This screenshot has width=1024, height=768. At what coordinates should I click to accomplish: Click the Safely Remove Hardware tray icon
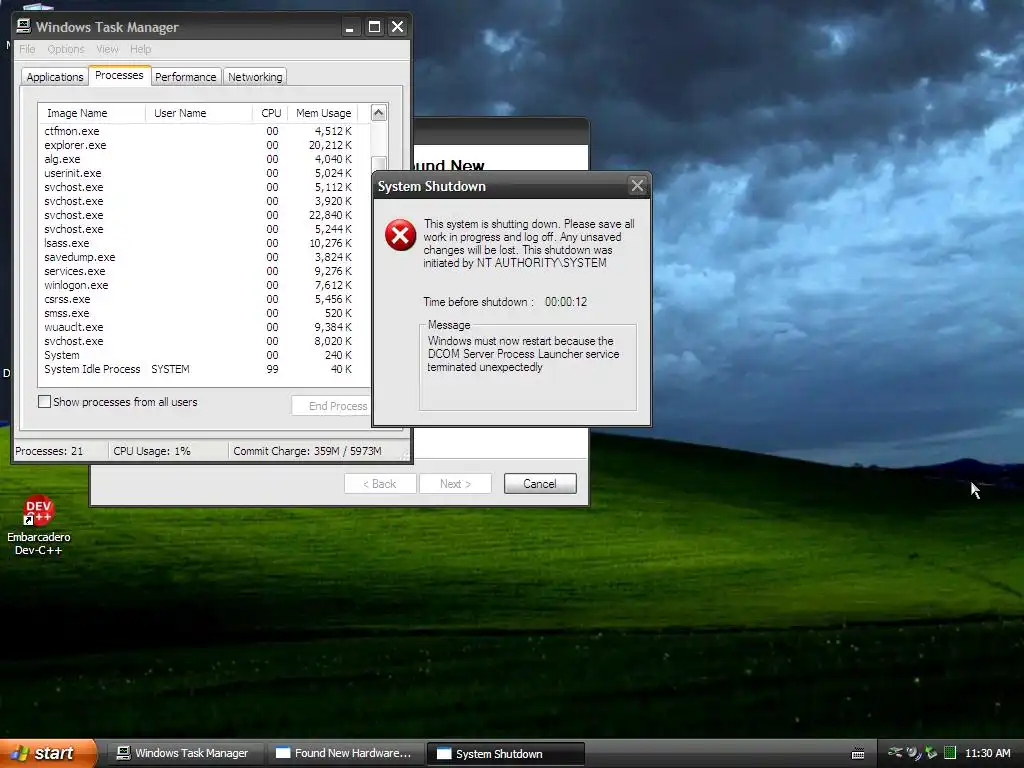[895, 753]
